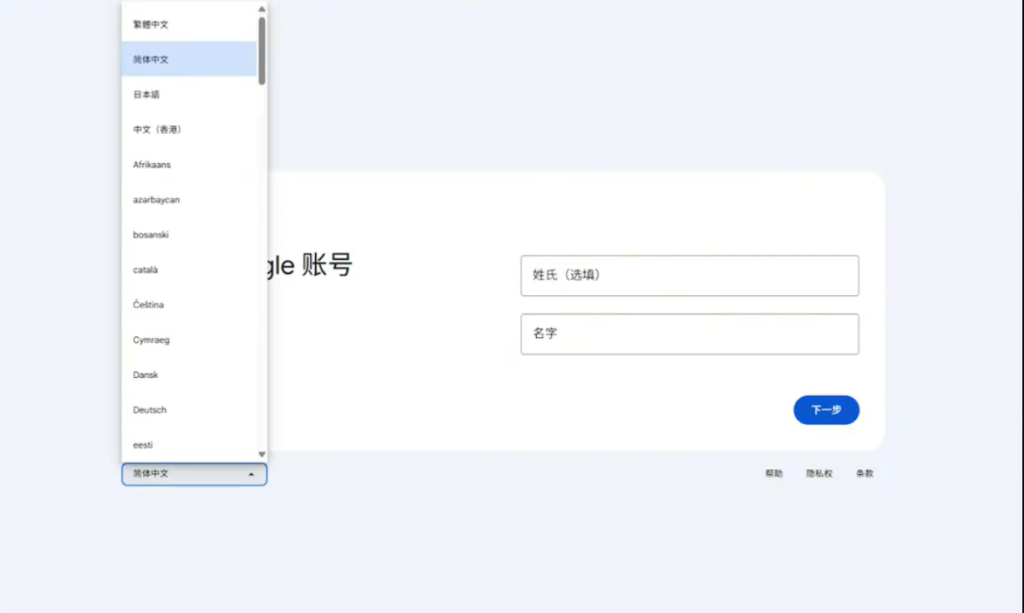
Task: Click the 姓氏（选填） input field
Action: coord(689,275)
